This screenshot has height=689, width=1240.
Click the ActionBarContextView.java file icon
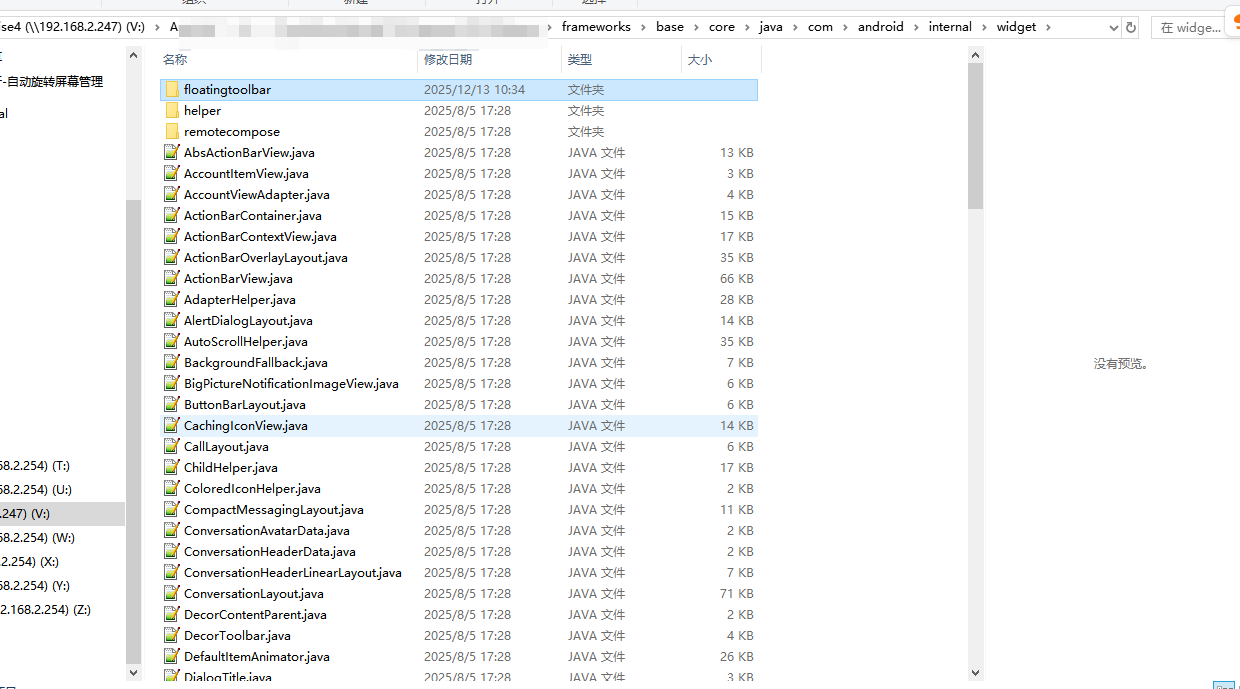pyautogui.click(x=172, y=237)
